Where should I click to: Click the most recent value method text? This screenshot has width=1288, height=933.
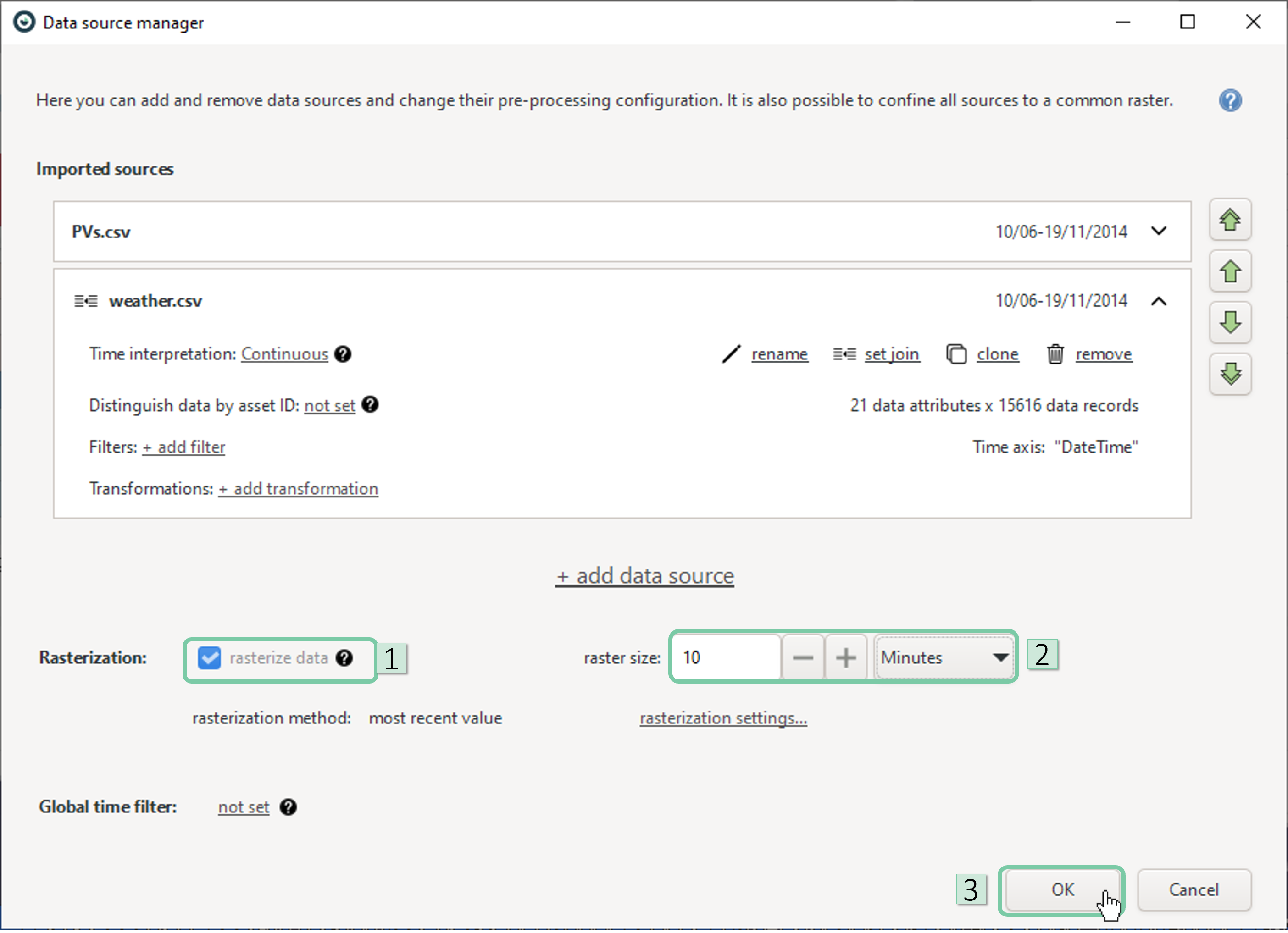435,718
